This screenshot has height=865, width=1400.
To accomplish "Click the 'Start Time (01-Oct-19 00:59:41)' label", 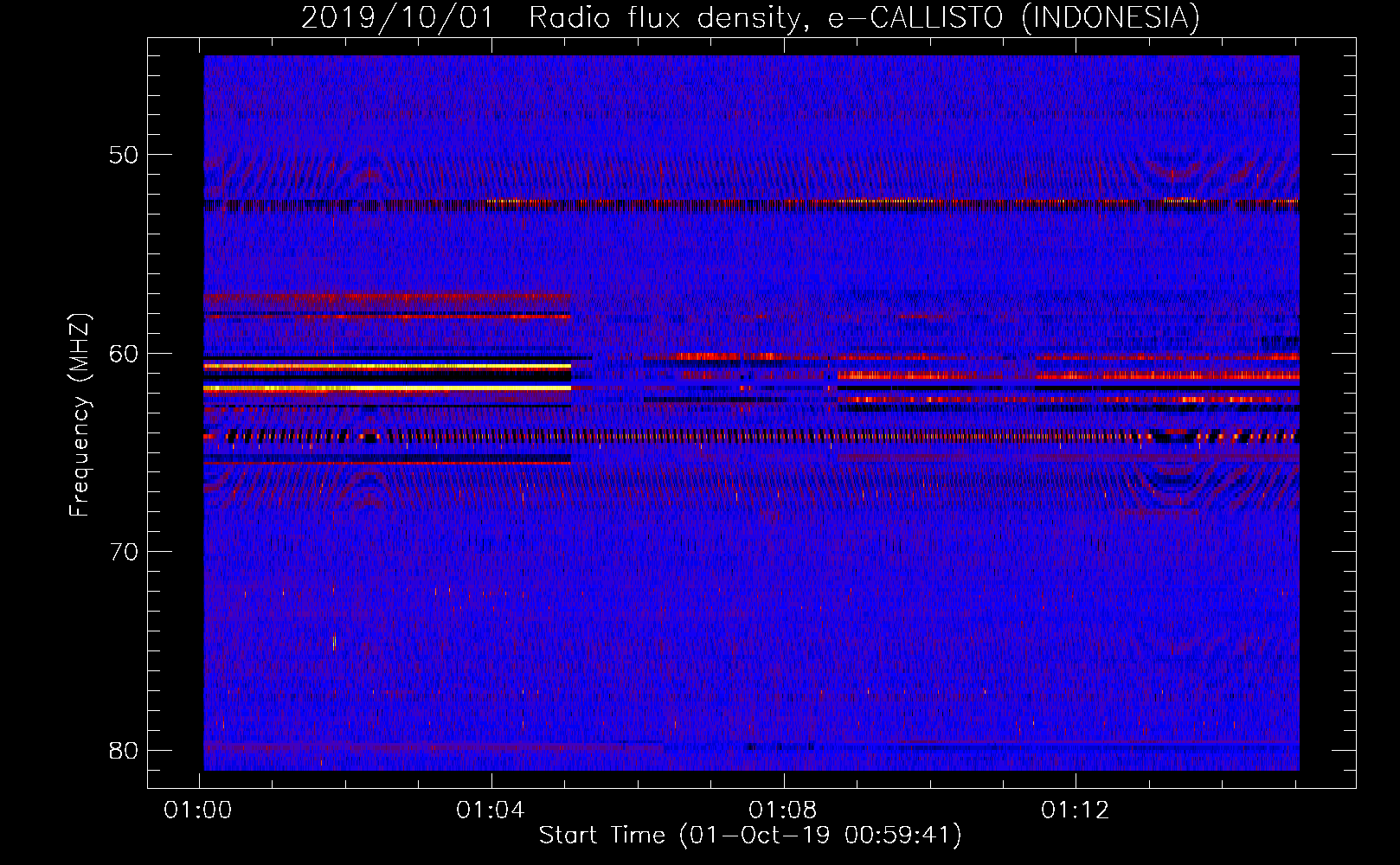I will point(750,836).
